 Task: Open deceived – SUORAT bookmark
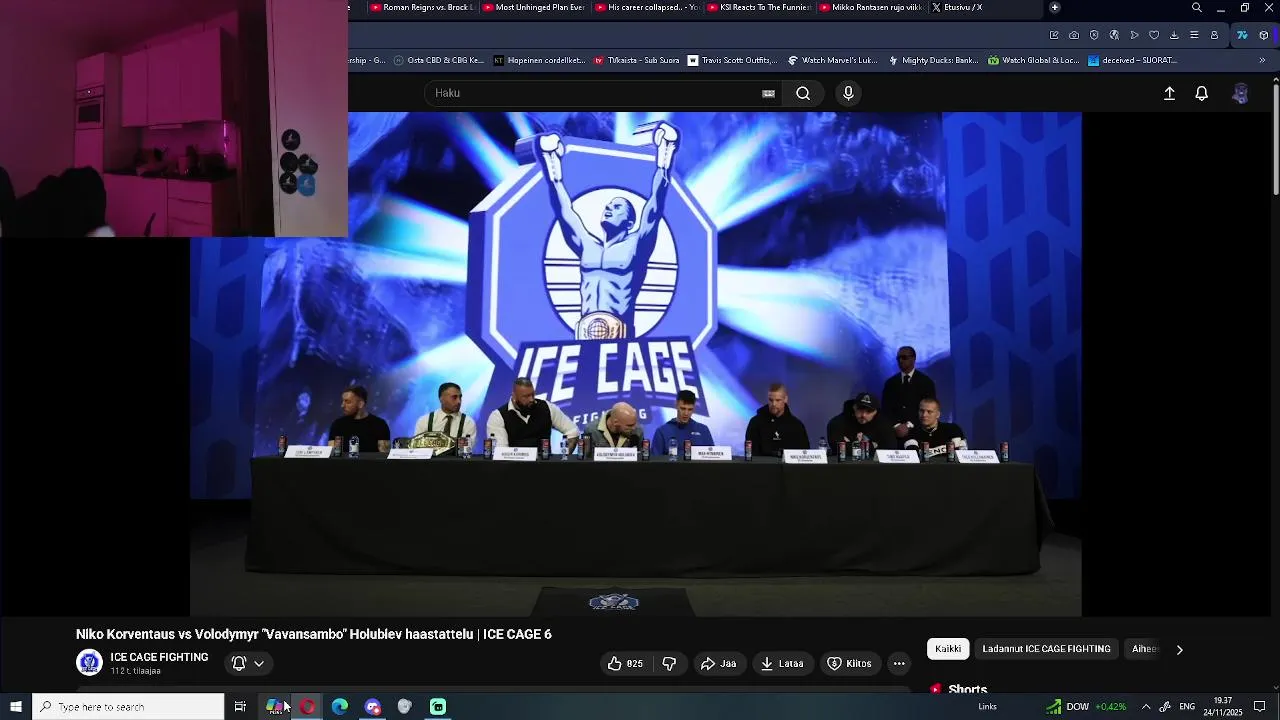(x=1132, y=60)
